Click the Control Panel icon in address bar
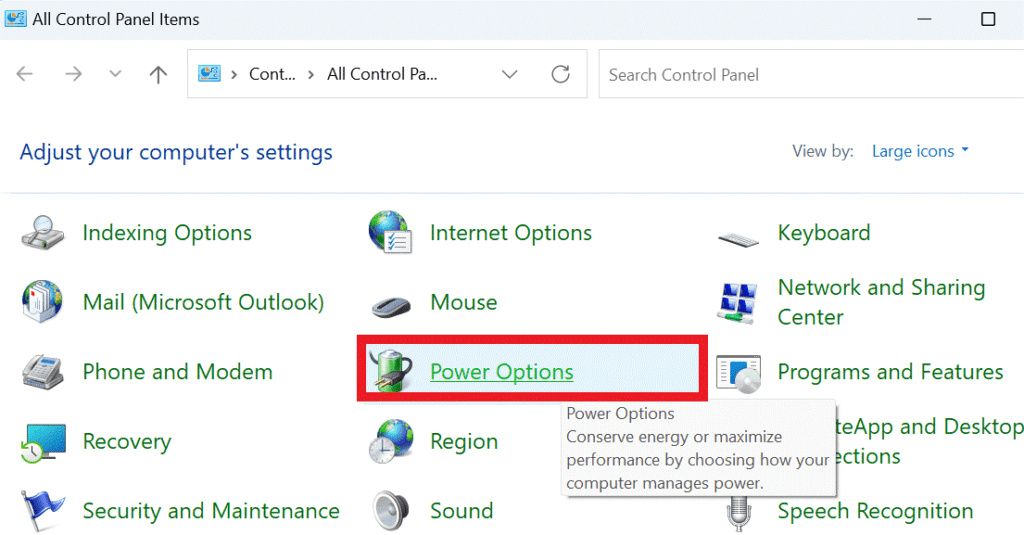The height and width of the screenshot is (535, 1024). tap(210, 74)
